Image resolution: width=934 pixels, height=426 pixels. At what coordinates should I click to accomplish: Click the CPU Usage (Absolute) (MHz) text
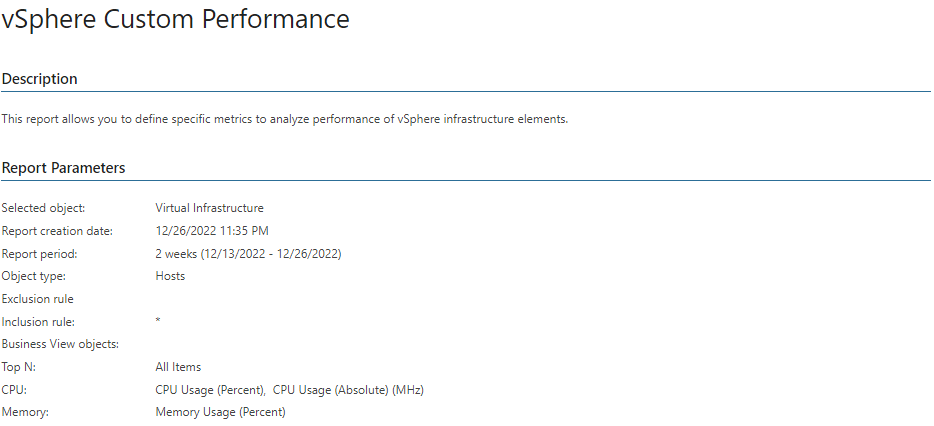pyautogui.click(x=348, y=390)
